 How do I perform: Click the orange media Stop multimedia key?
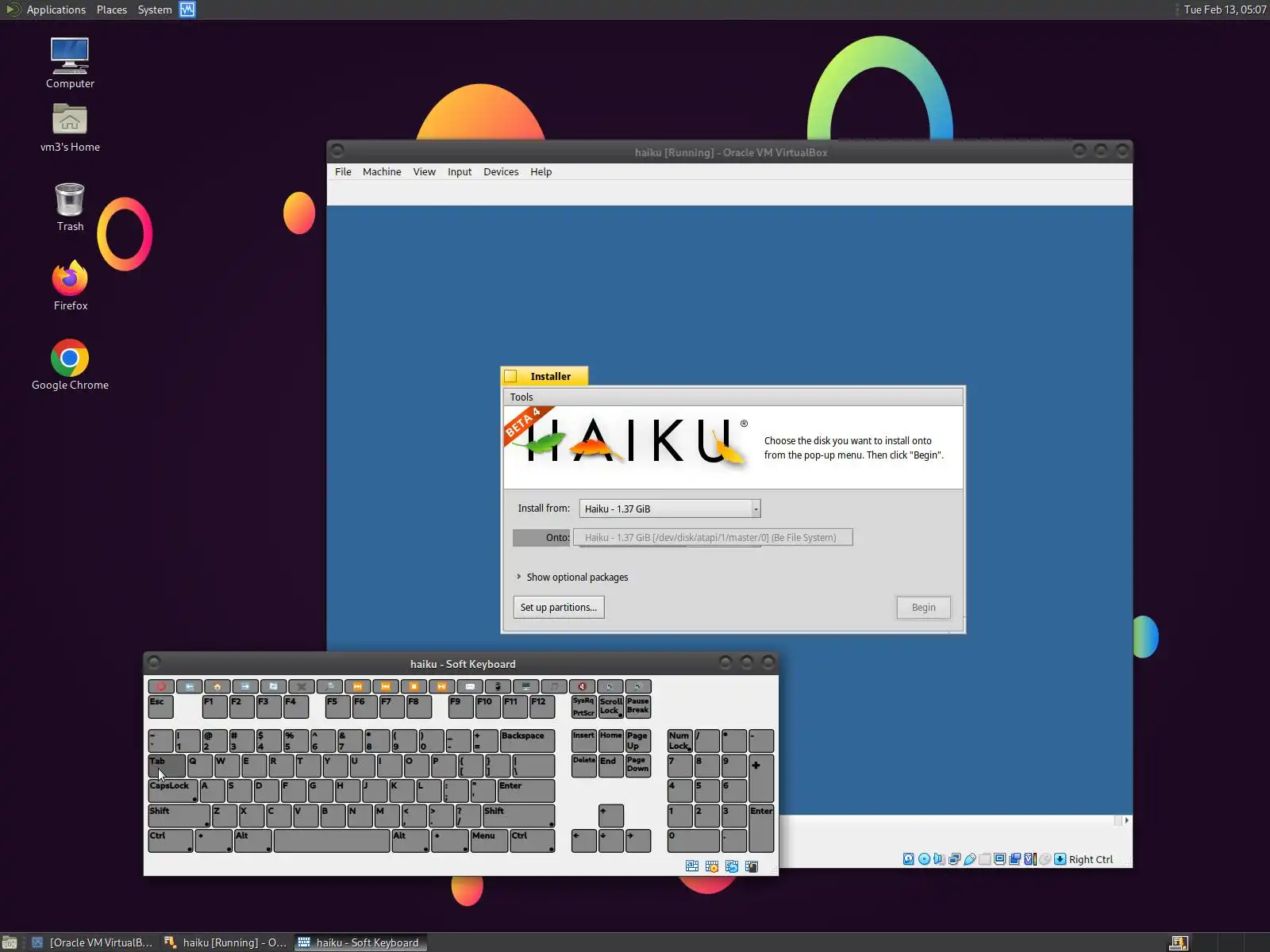[414, 686]
